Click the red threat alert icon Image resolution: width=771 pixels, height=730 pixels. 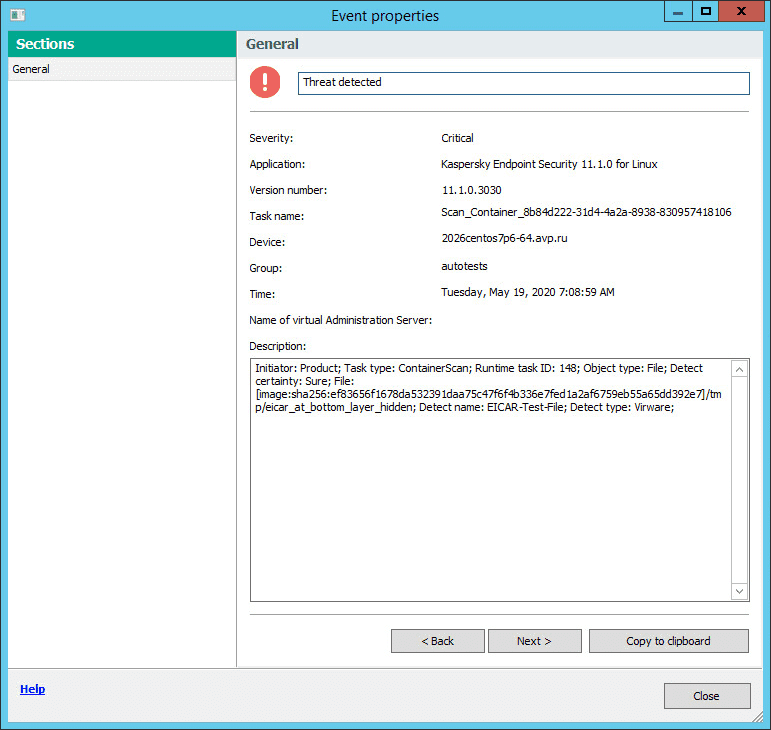point(266,82)
